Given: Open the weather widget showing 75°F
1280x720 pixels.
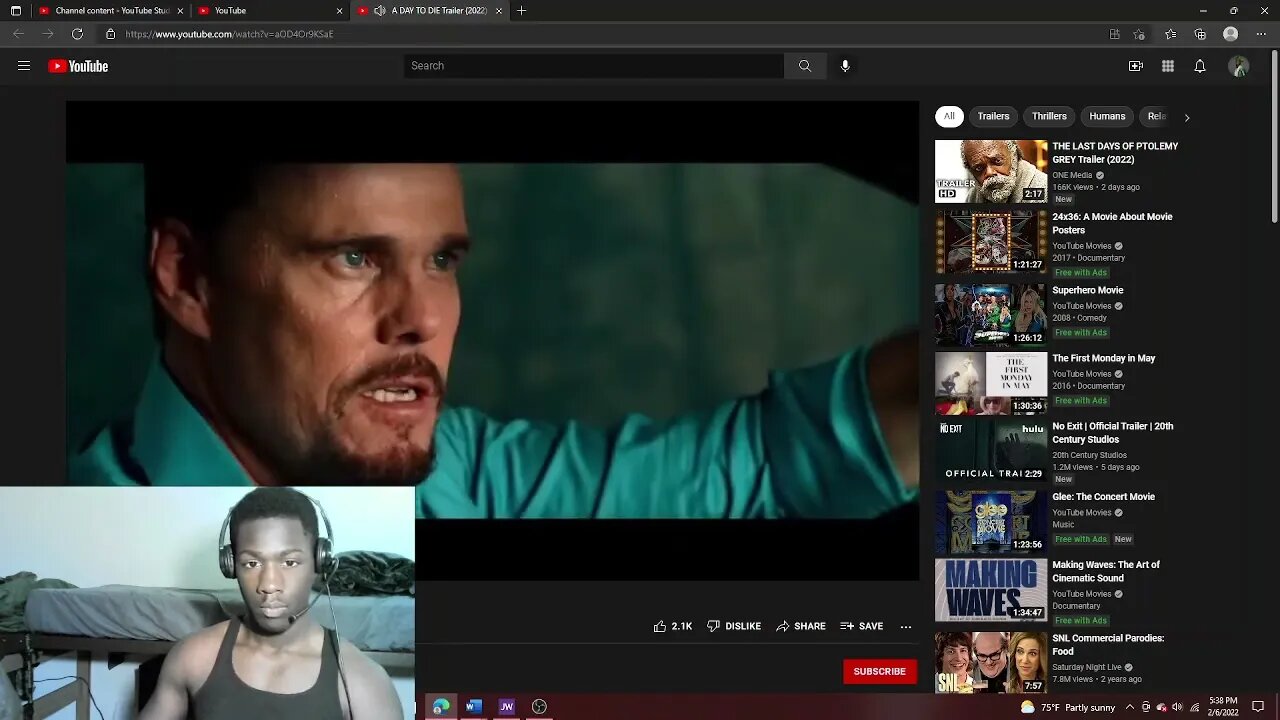Looking at the screenshot, I should coord(1067,707).
